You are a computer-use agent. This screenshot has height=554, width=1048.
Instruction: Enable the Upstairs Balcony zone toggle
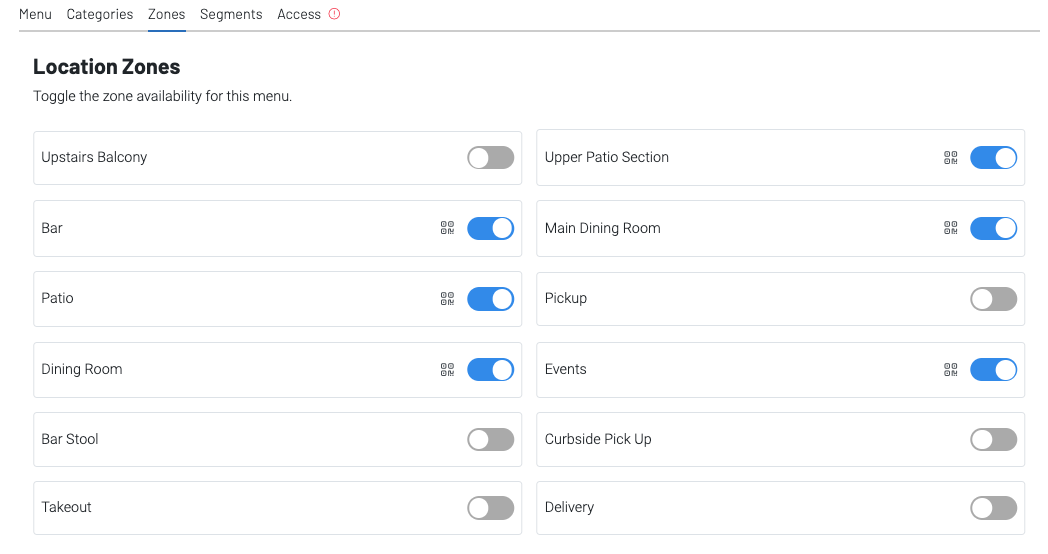coord(490,158)
